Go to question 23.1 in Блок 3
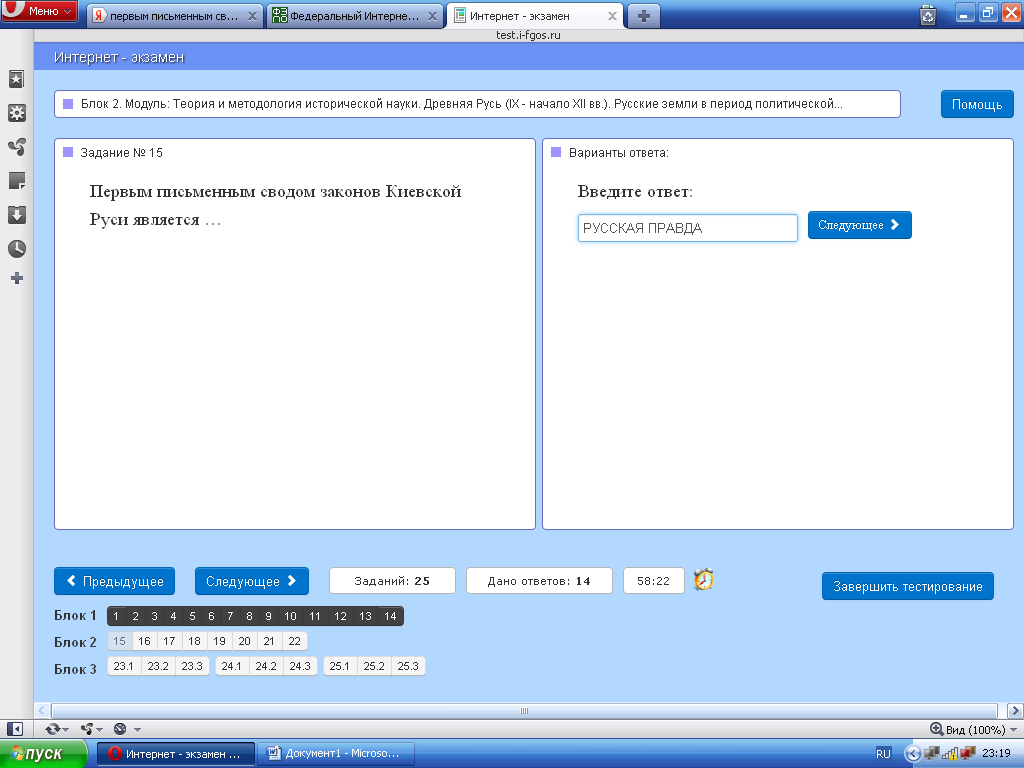This screenshot has width=1024, height=768. (x=123, y=666)
